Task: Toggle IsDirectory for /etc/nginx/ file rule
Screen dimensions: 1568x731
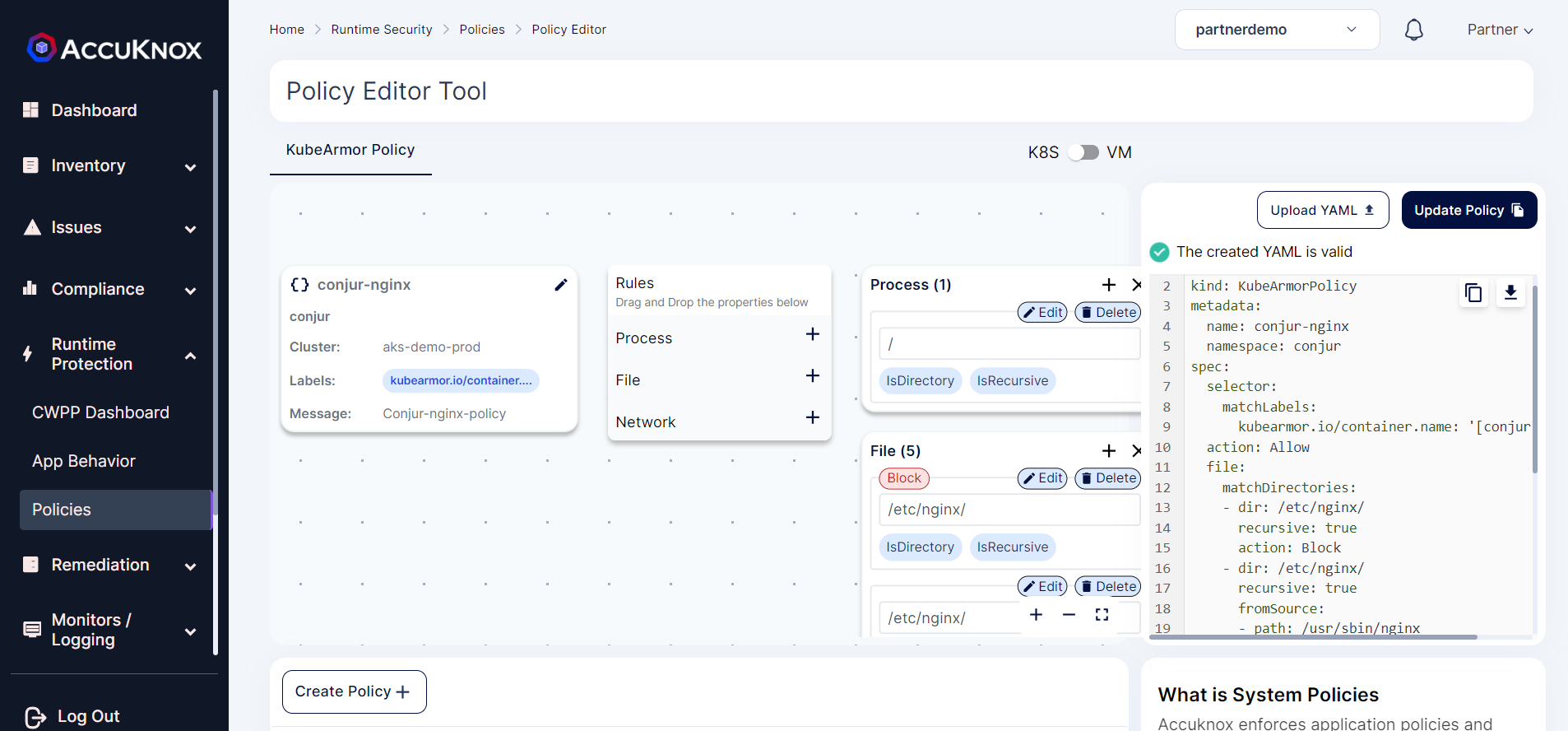Action: tap(920, 547)
